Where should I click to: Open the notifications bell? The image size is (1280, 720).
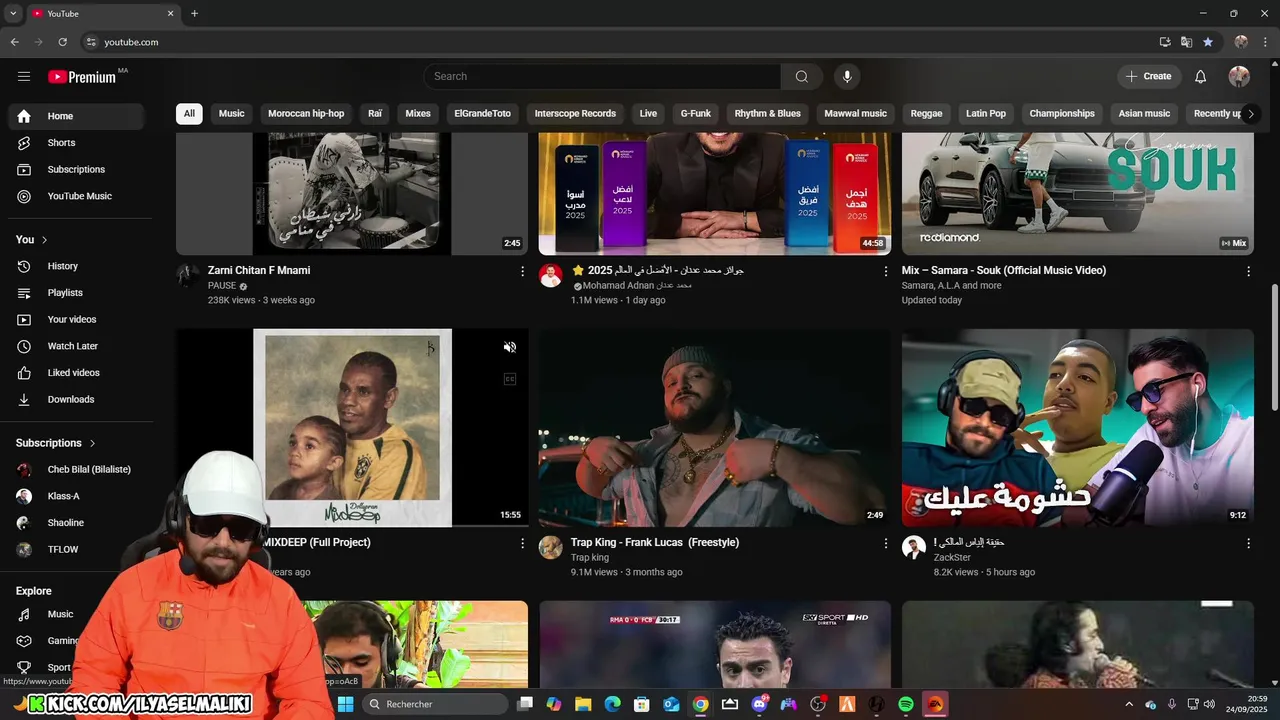pos(1200,76)
